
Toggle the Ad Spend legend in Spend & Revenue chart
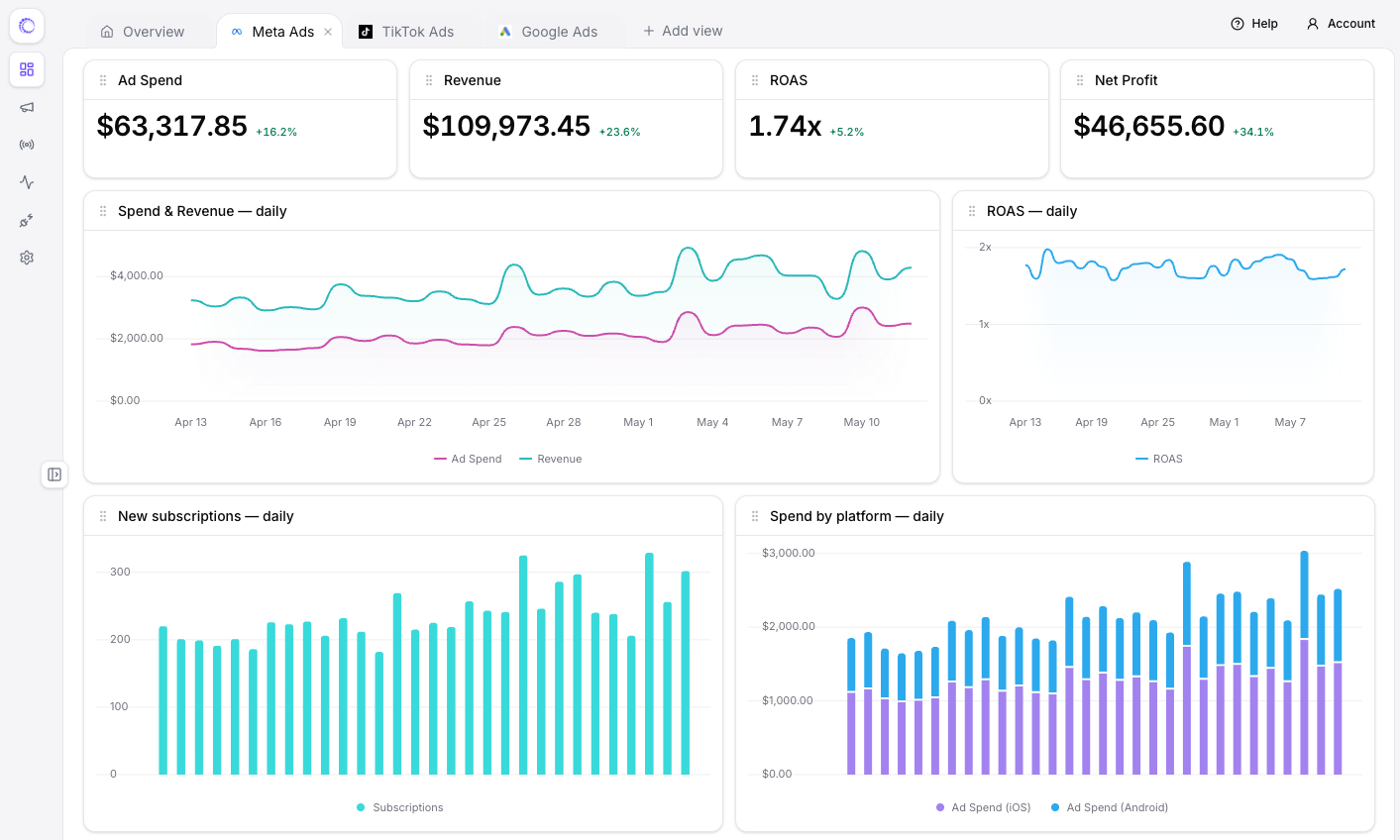pyautogui.click(x=468, y=459)
